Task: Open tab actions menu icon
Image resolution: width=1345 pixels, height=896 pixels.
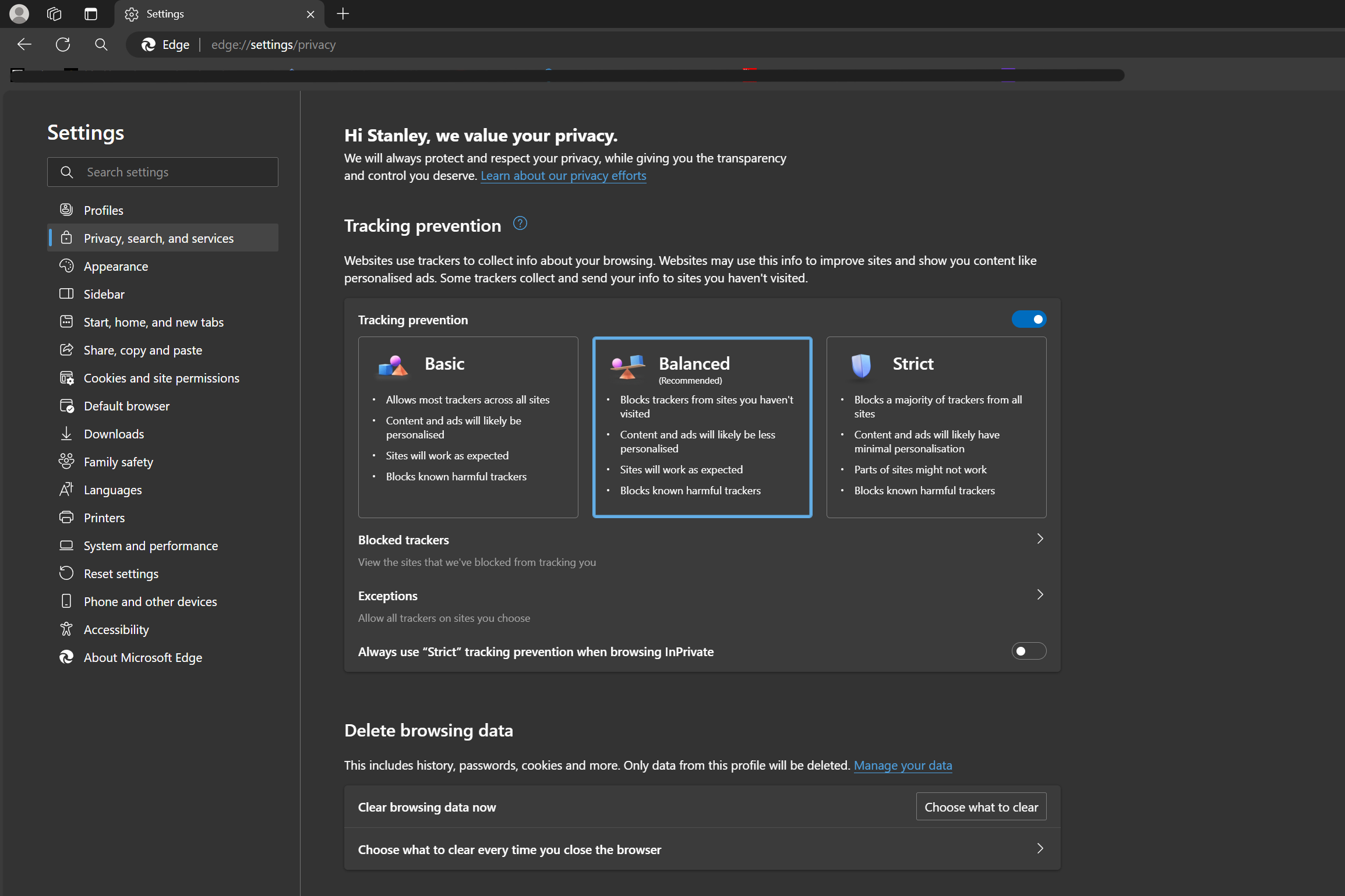Action: click(91, 13)
